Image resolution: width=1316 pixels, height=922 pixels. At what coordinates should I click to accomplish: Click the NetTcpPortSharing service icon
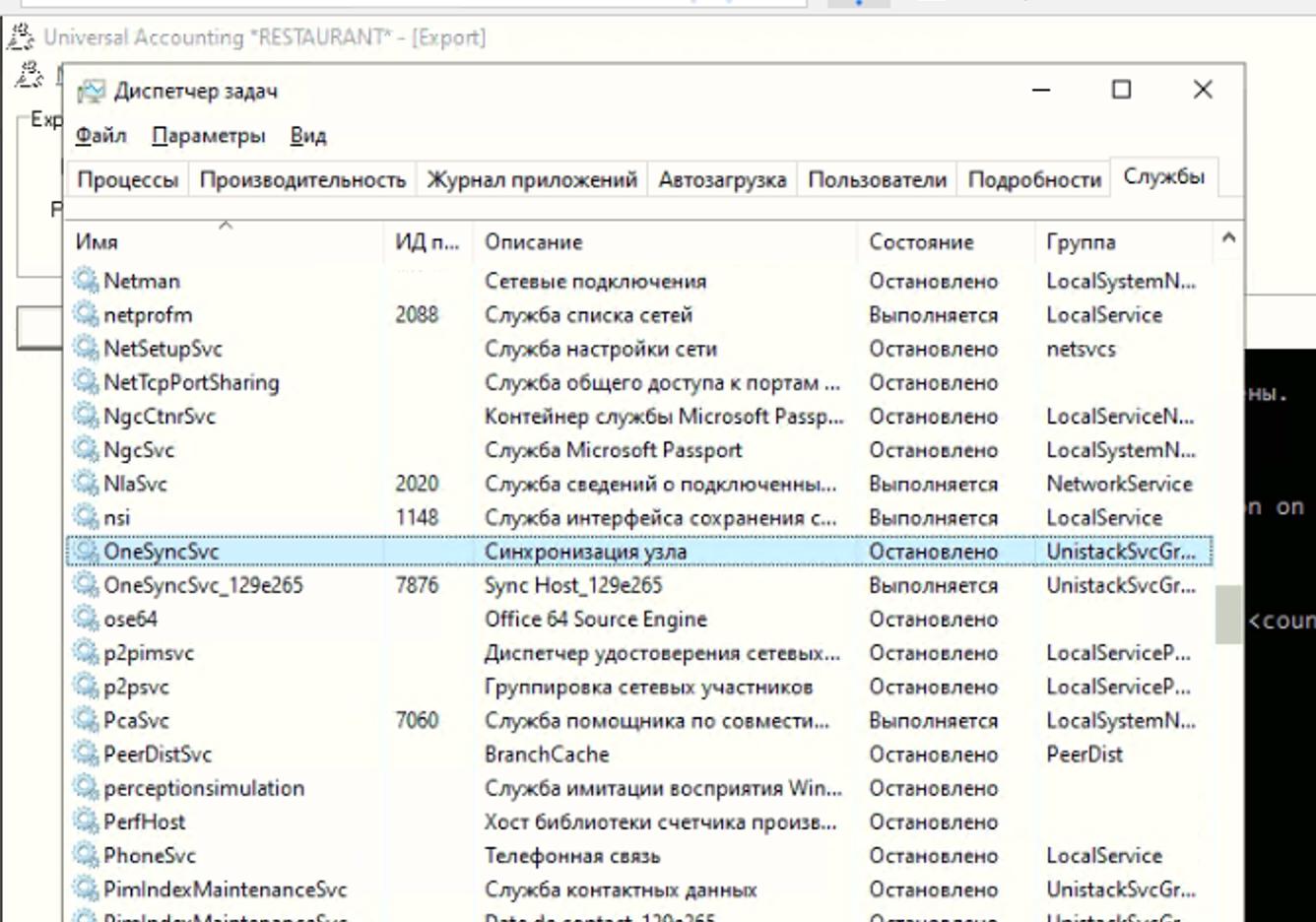[x=87, y=382]
